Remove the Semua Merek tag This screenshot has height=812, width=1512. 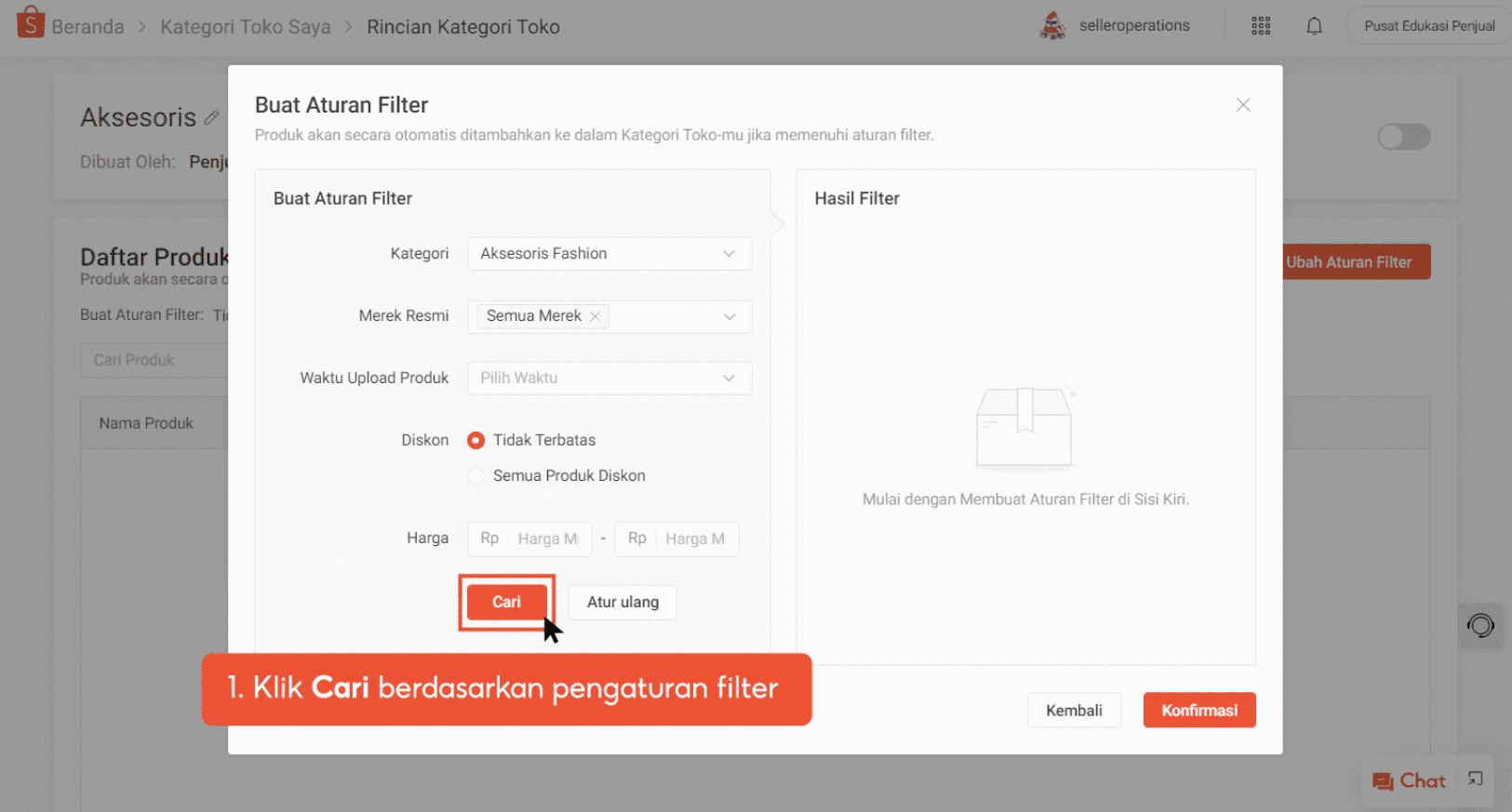595,316
